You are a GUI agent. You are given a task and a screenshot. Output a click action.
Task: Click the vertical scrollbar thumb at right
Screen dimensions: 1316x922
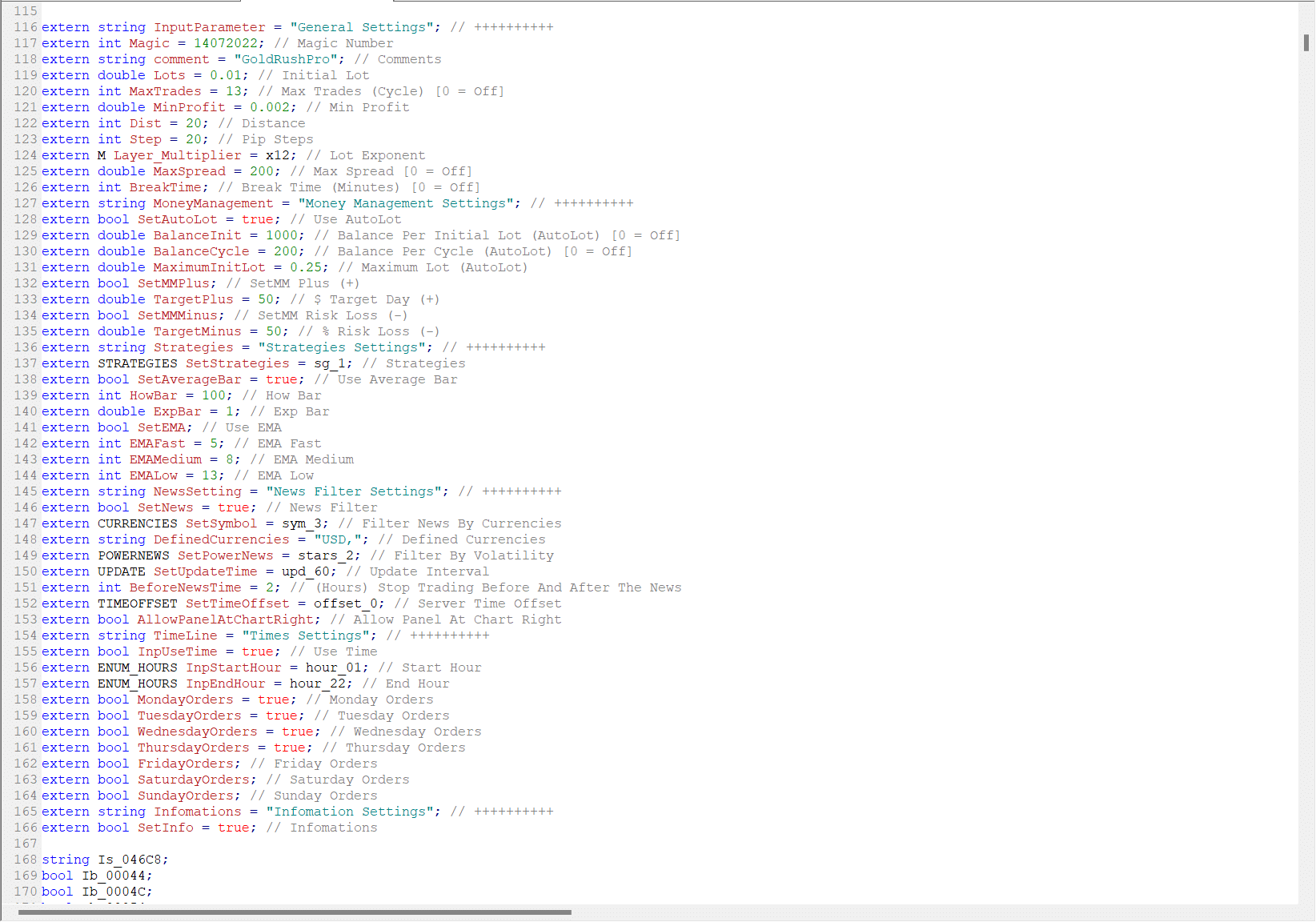(x=1306, y=42)
